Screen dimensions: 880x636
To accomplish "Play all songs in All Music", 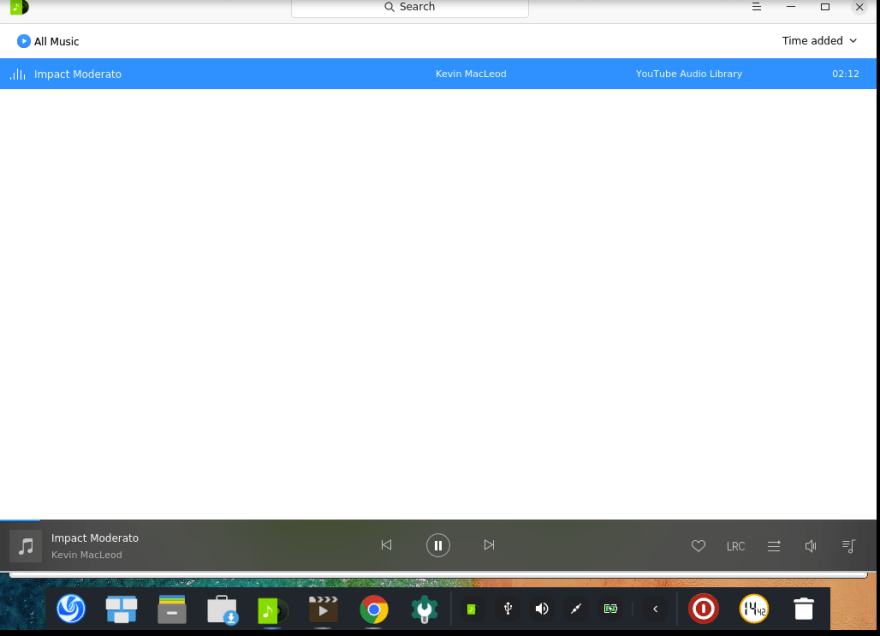I will 24,41.
